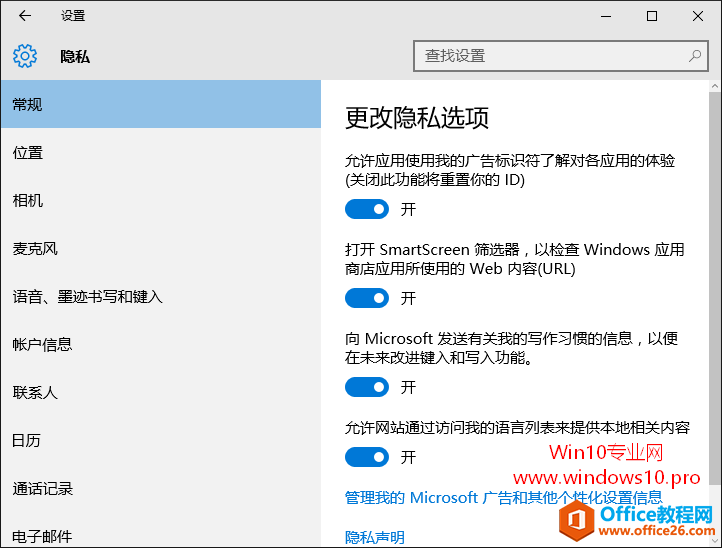Open the 帐户信息 category
This screenshot has height=548, width=722.
[x=161, y=344]
